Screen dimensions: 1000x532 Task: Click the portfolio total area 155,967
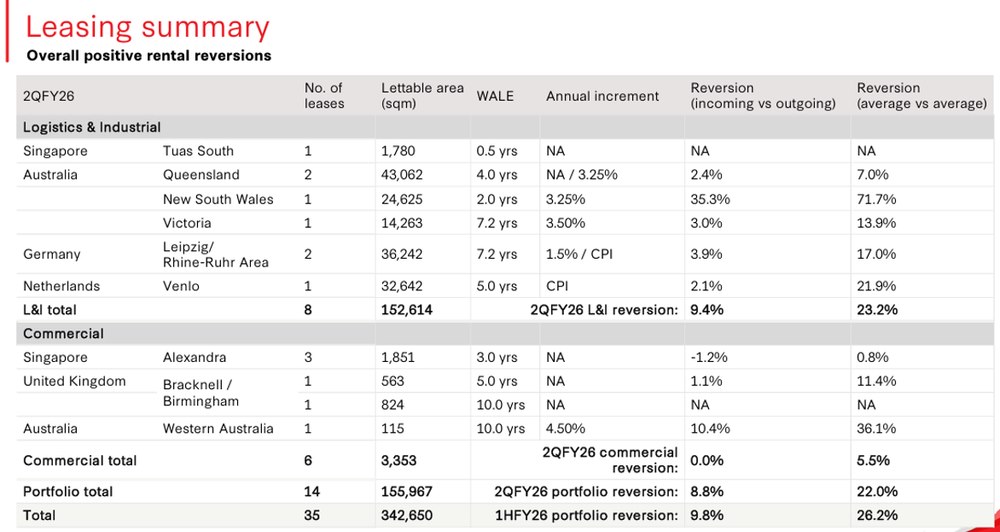[x=407, y=492]
